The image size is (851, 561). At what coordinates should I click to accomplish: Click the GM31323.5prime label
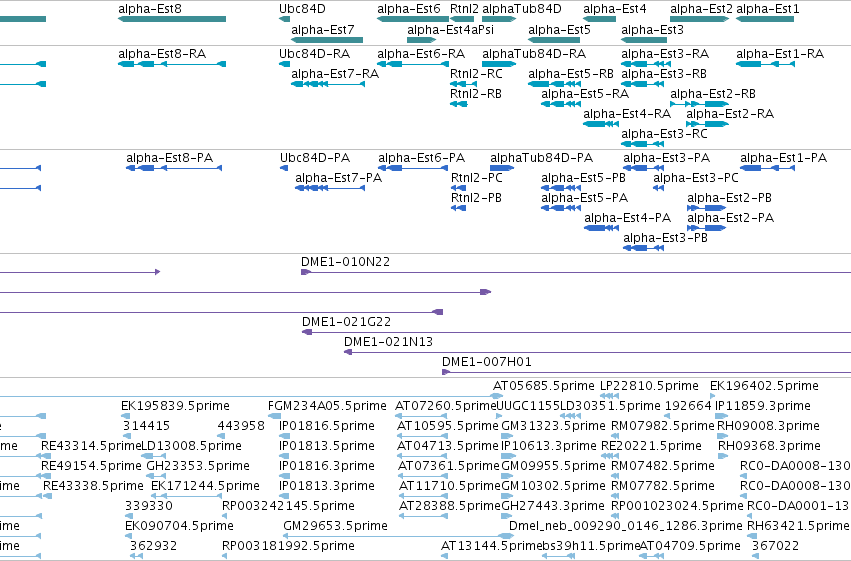(553, 426)
